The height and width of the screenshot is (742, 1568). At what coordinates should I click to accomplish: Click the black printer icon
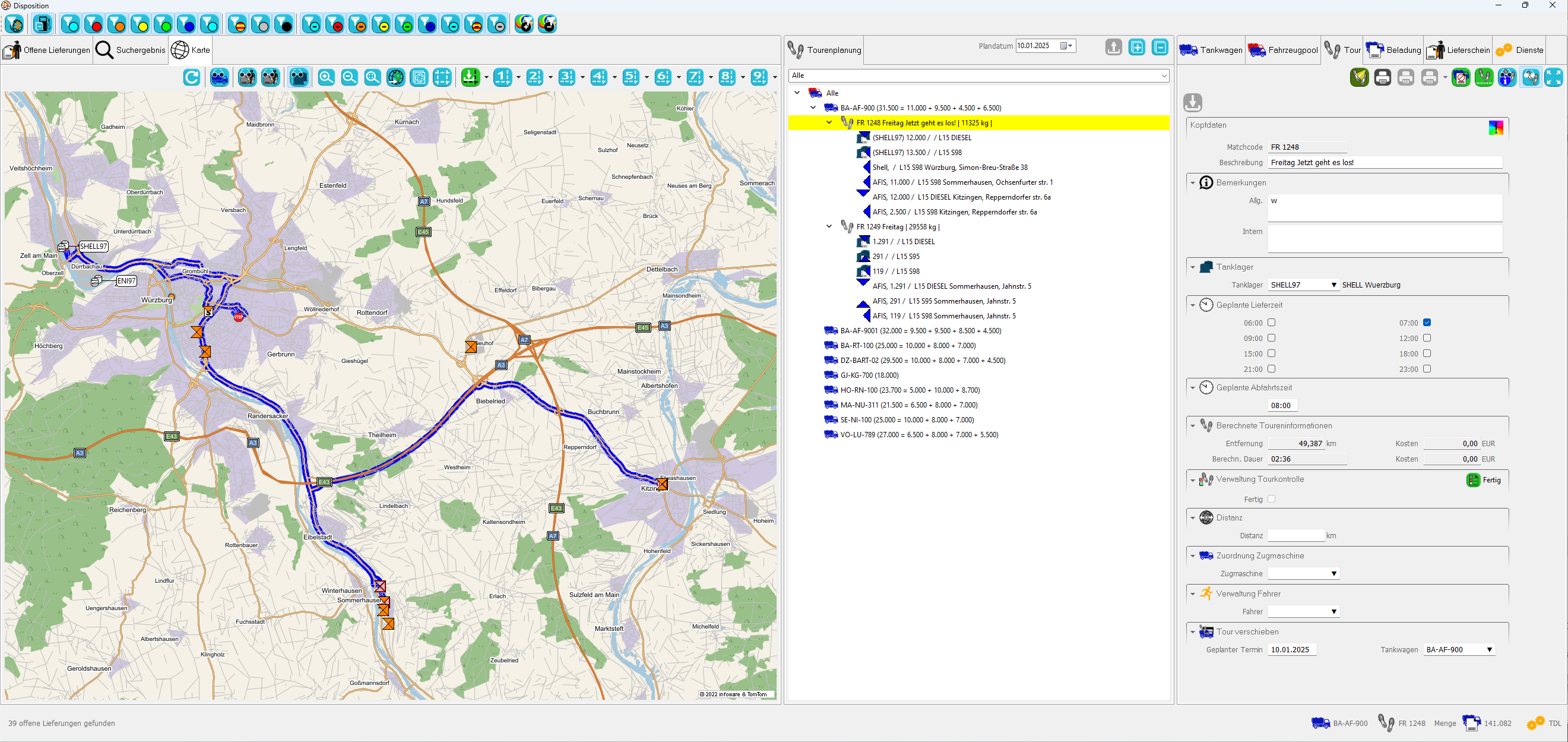tap(1382, 77)
